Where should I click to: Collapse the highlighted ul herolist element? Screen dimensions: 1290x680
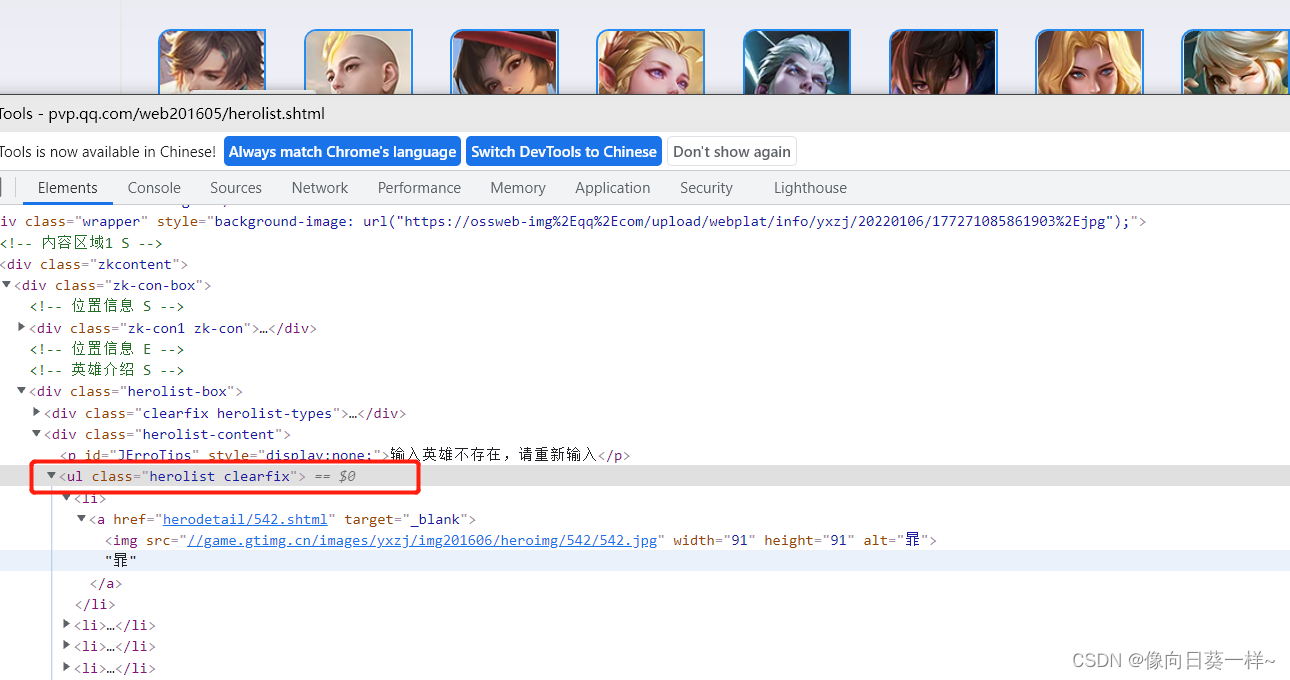pyautogui.click(x=51, y=476)
